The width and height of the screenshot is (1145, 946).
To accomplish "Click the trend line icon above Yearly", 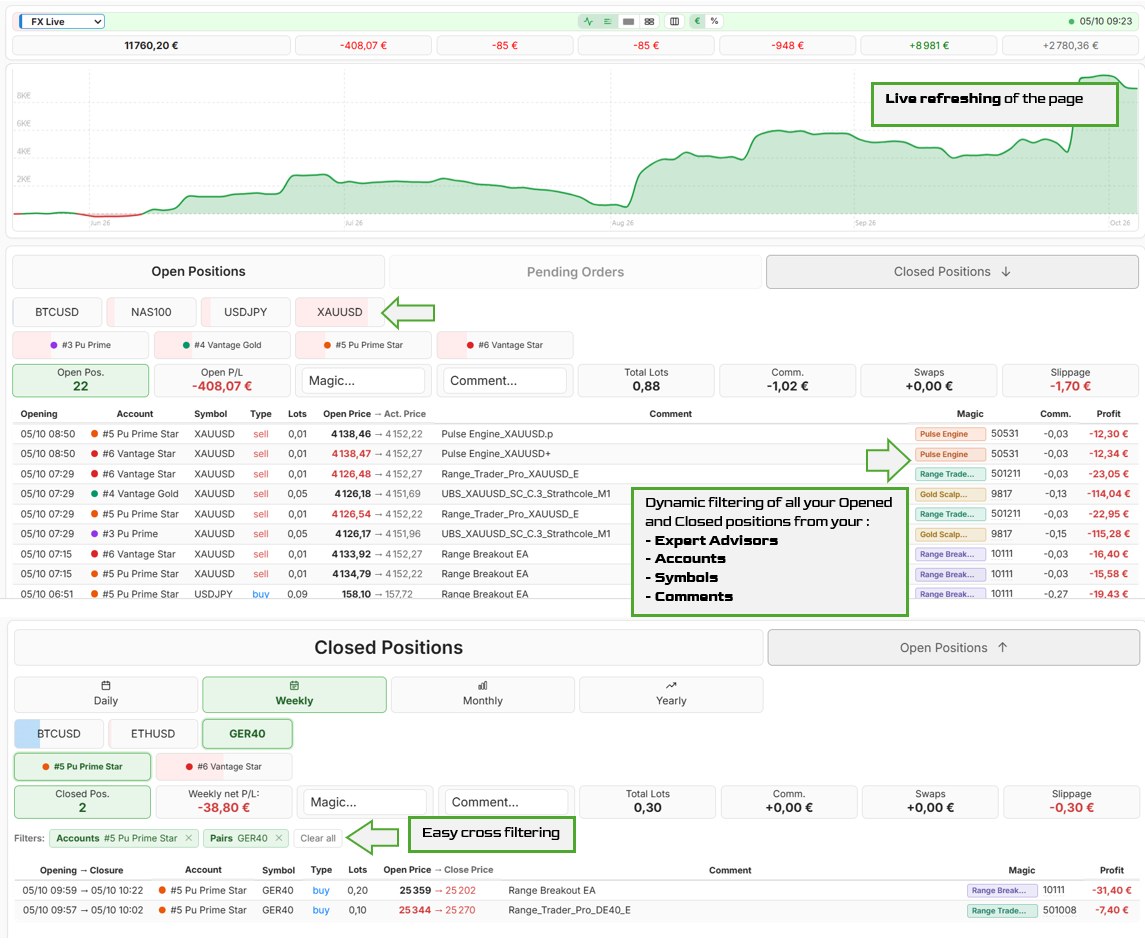I will (671, 685).
